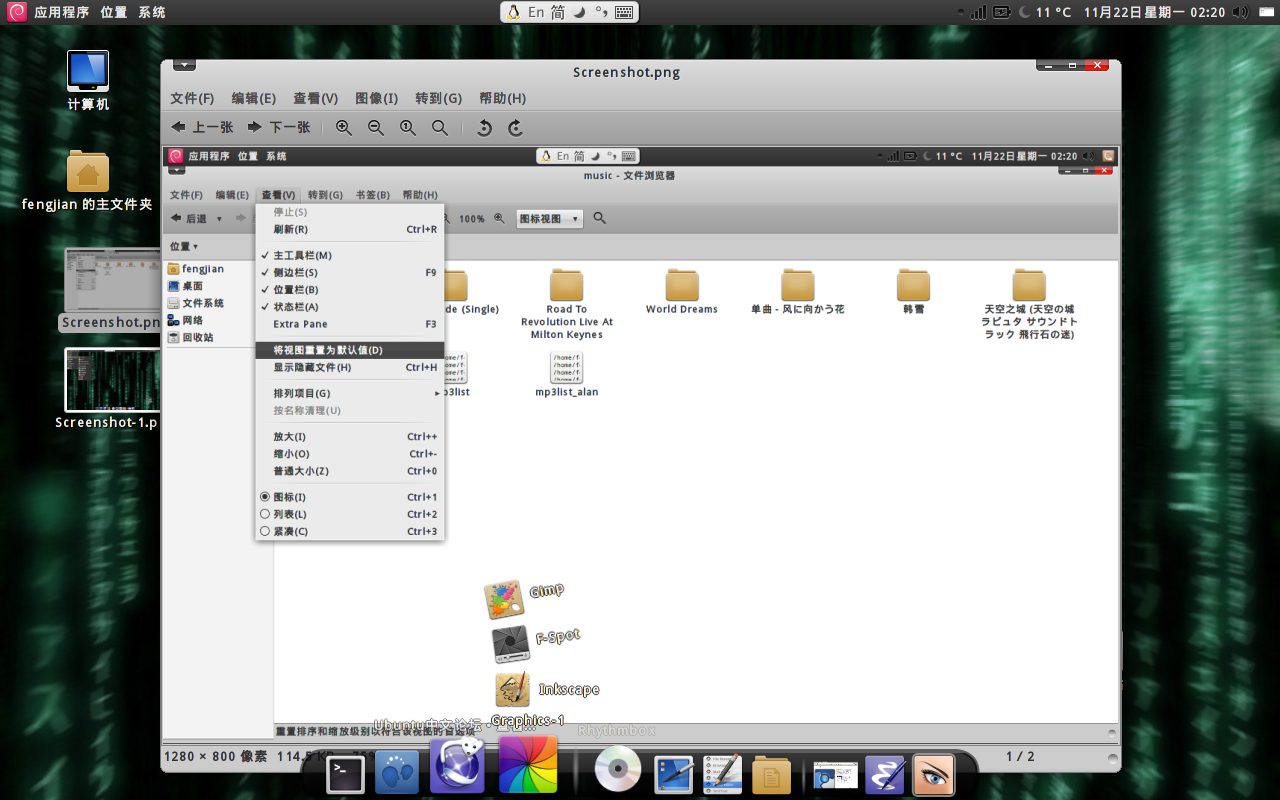Go to next image with 下一张

point(279,128)
